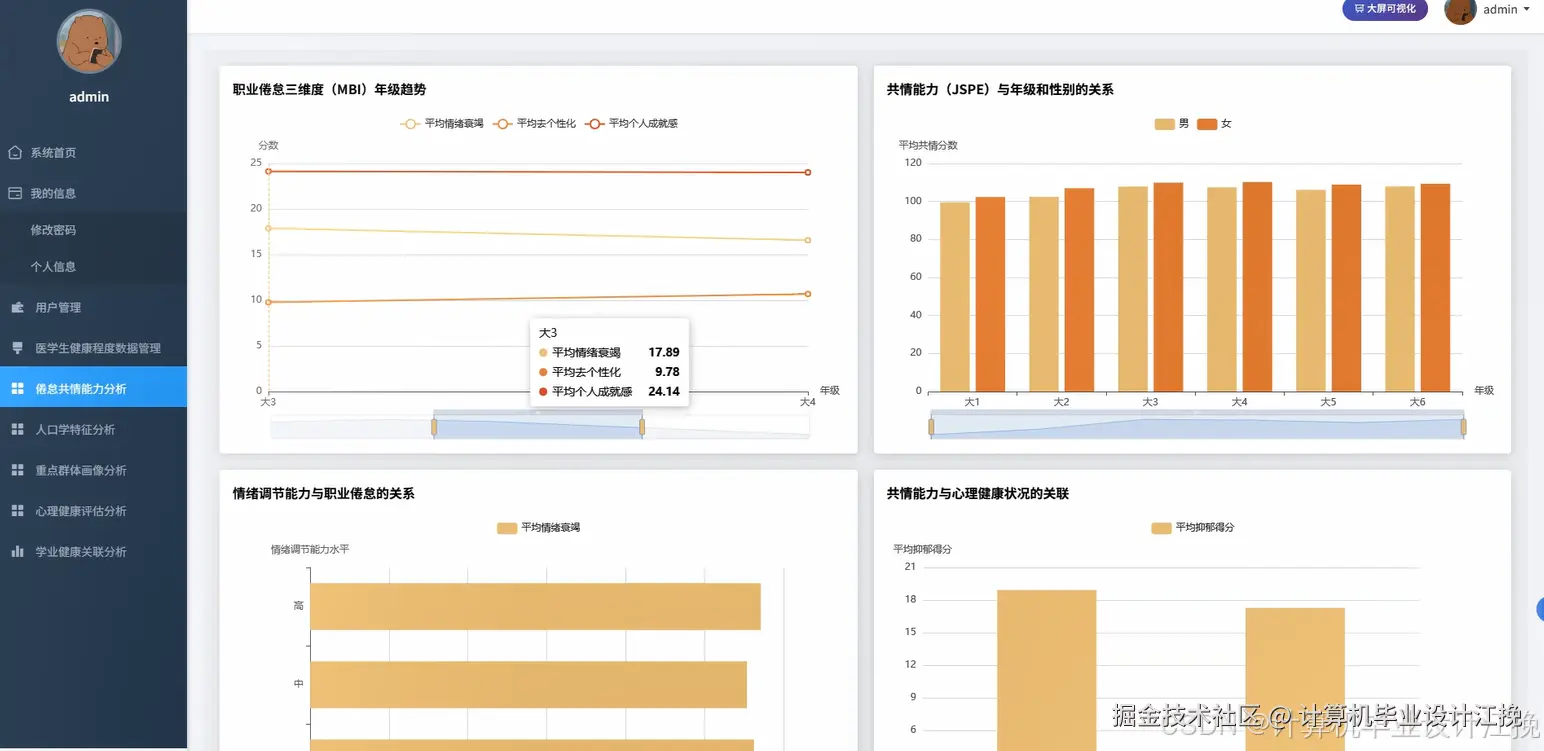Toggle 平均去个性化 legend series

(535, 124)
